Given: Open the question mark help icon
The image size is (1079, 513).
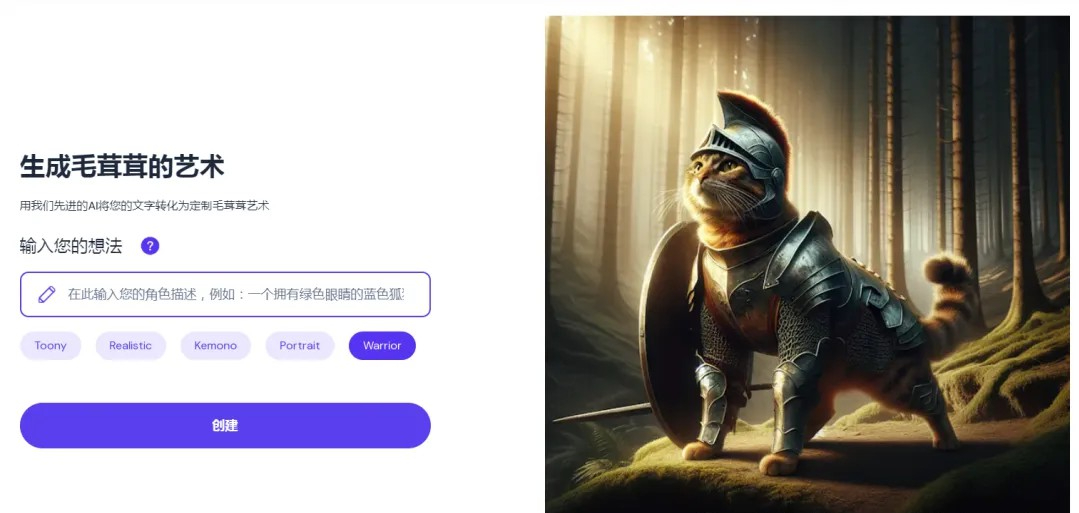Looking at the screenshot, I should [x=150, y=246].
